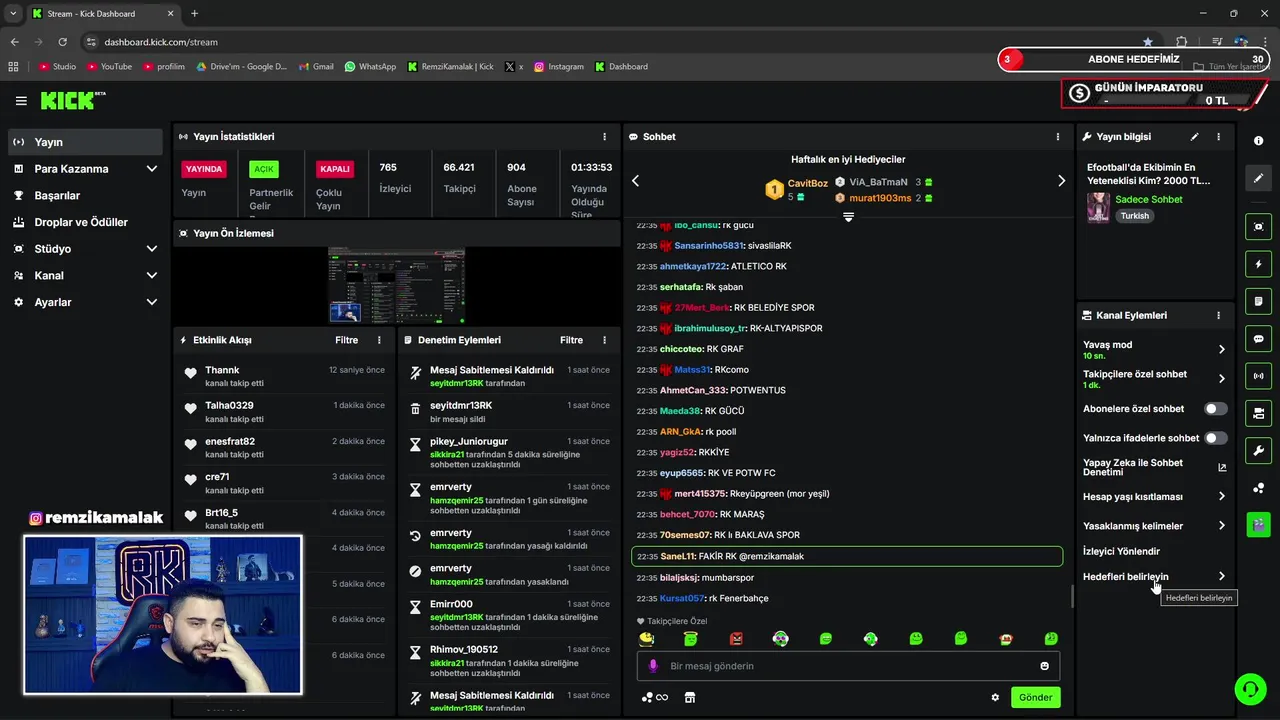Image resolution: width=1280 pixels, height=720 pixels.
Task: Click the pencil edit icon in the right sidebar
Action: pyautogui.click(x=1258, y=178)
